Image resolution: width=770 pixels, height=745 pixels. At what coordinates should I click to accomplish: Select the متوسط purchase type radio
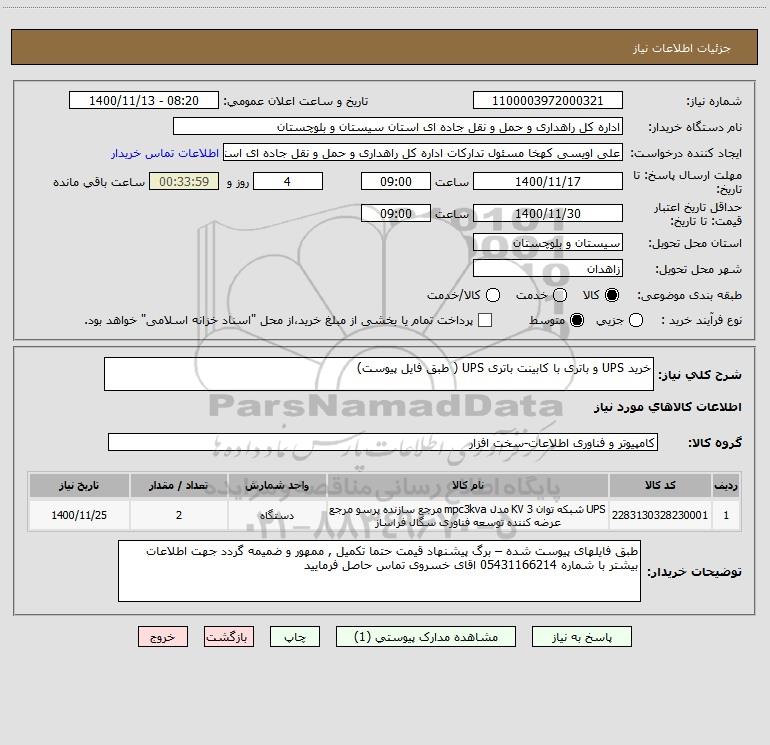pos(577,320)
